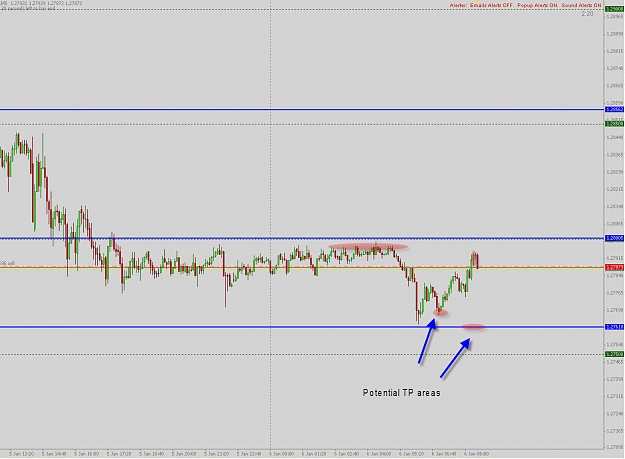Click the 1.27915 price scale value
This screenshot has width=625, height=459.
tap(615, 258)
